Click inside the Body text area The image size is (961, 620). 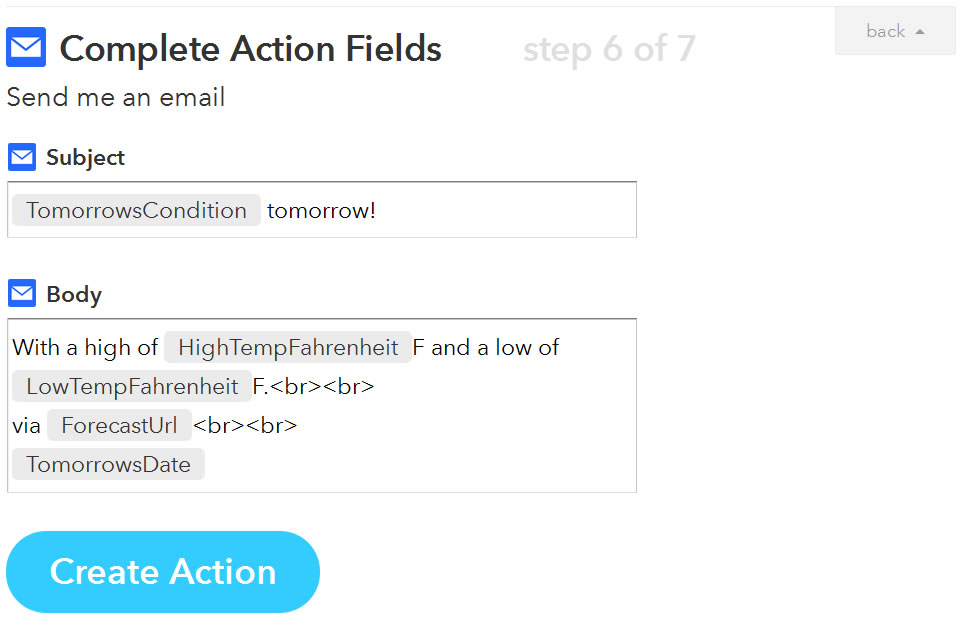322,406
